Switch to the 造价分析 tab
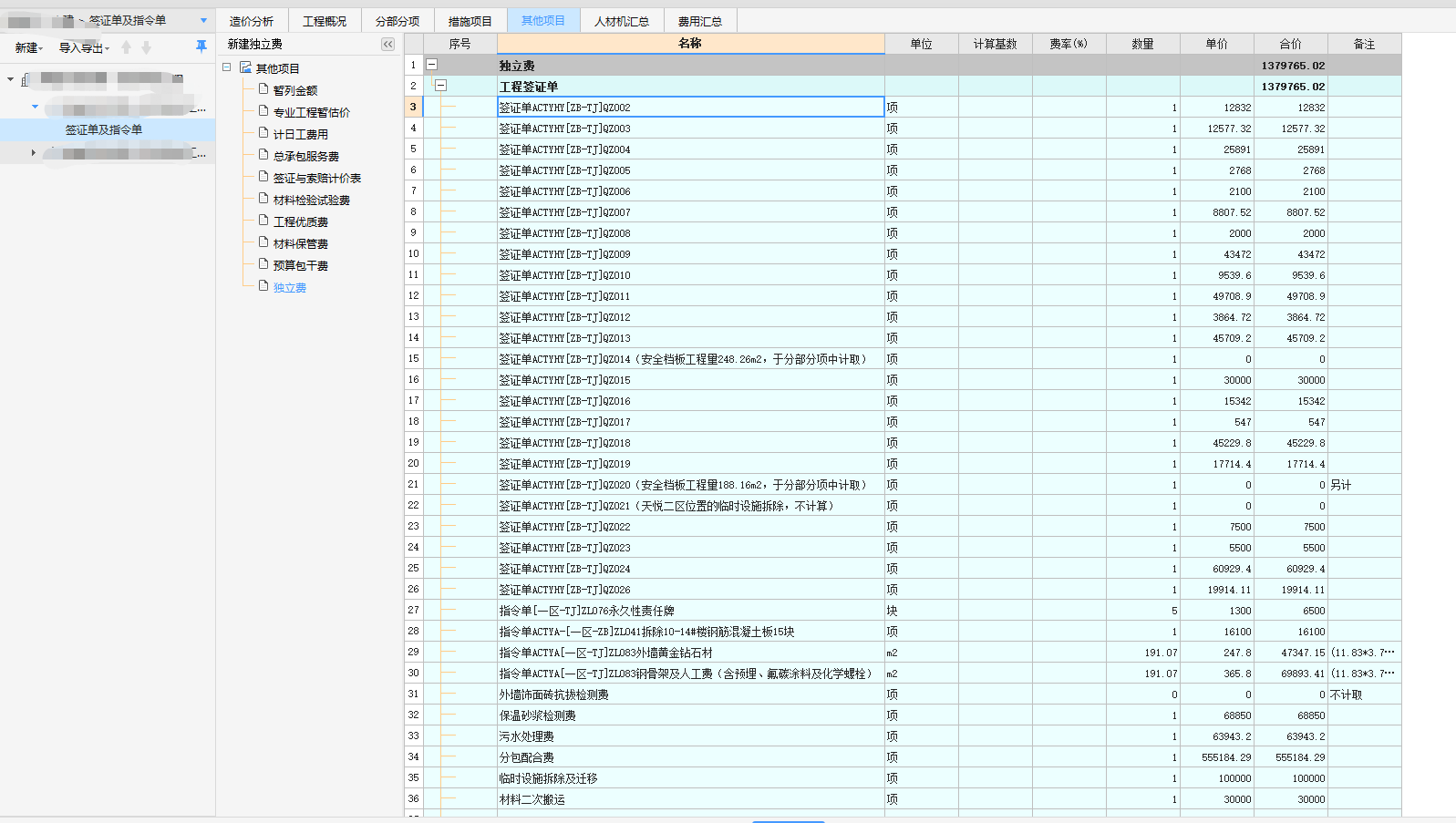This screenshot has height=823, width=1456. [x=252, y=21]
